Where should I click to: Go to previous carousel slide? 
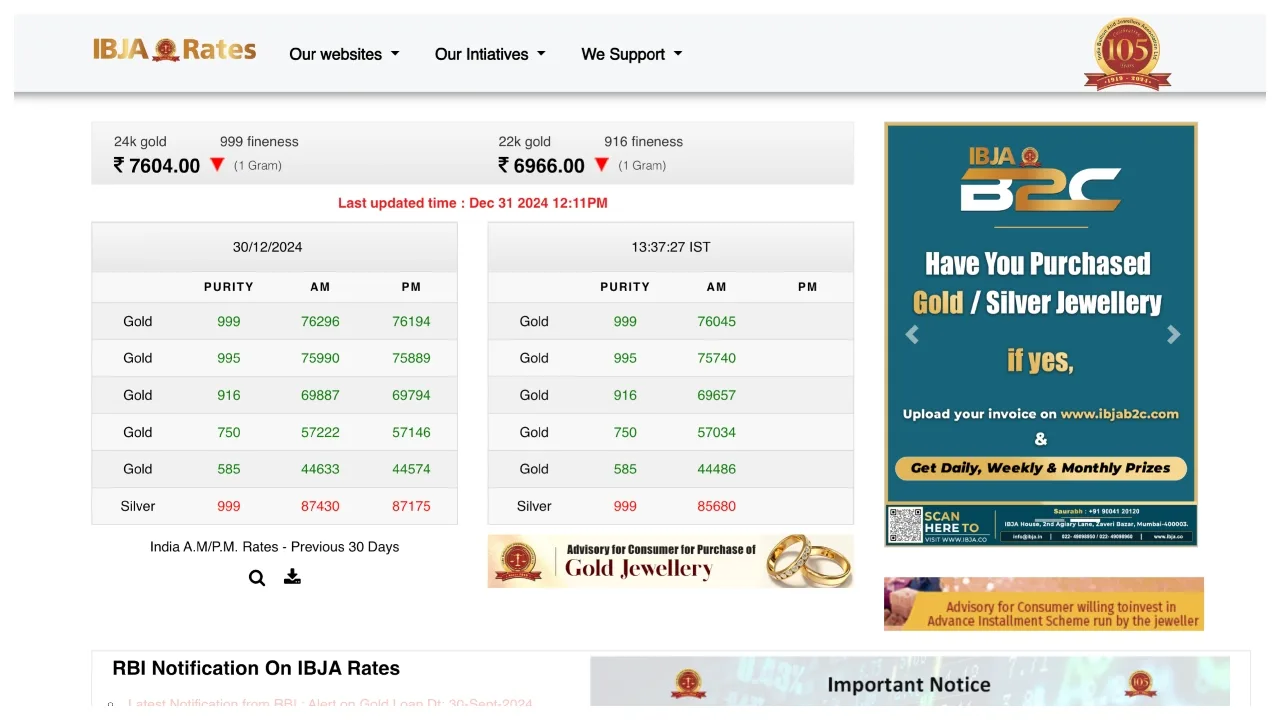(x=912, y=335)
